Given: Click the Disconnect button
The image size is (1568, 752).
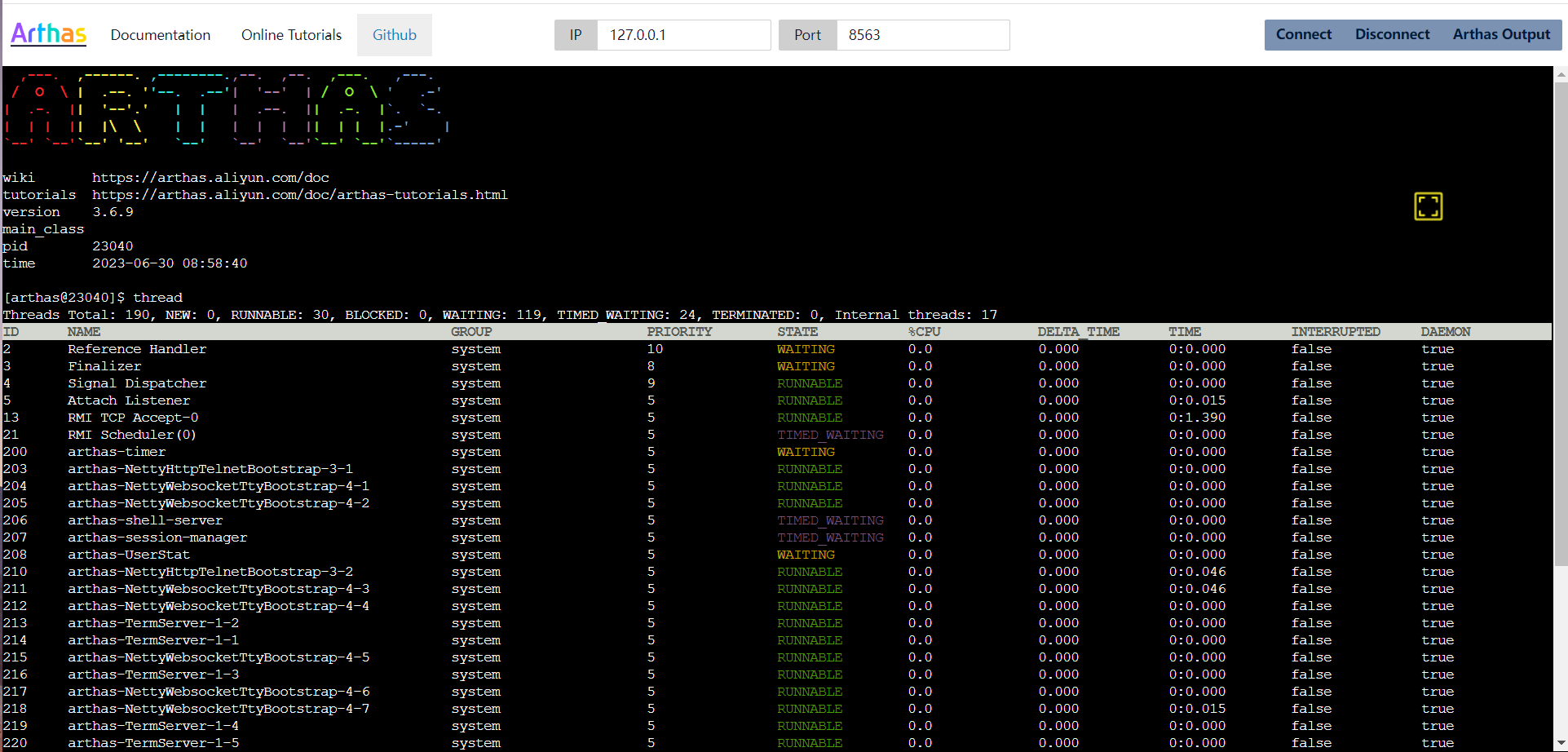Looking at the screenshot, I should tap(1392, 34).
